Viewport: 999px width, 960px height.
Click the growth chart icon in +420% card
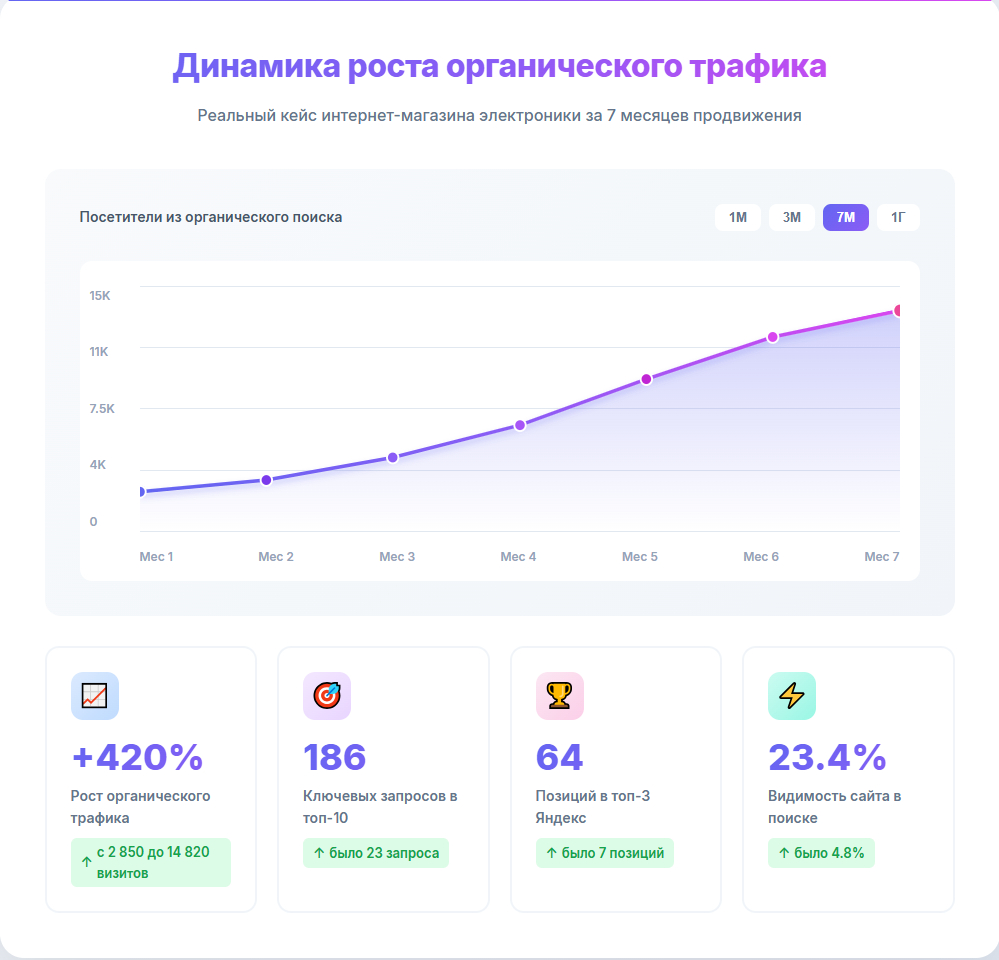[x=95, y=696]
